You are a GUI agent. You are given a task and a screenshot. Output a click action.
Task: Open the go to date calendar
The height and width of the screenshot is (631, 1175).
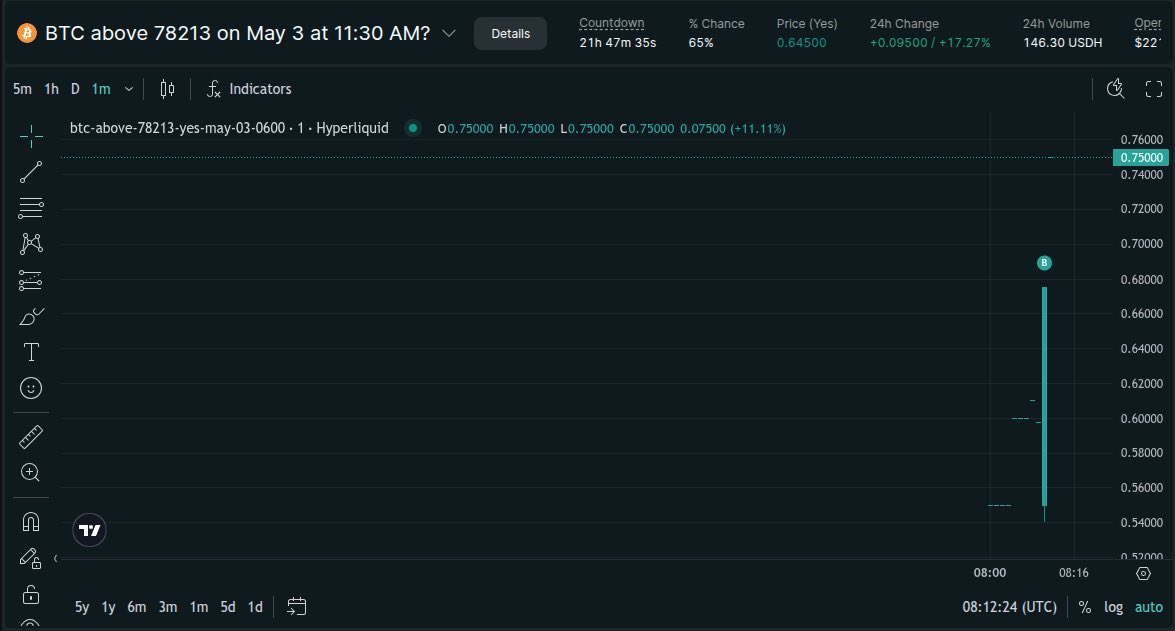(x=297, y=606)
